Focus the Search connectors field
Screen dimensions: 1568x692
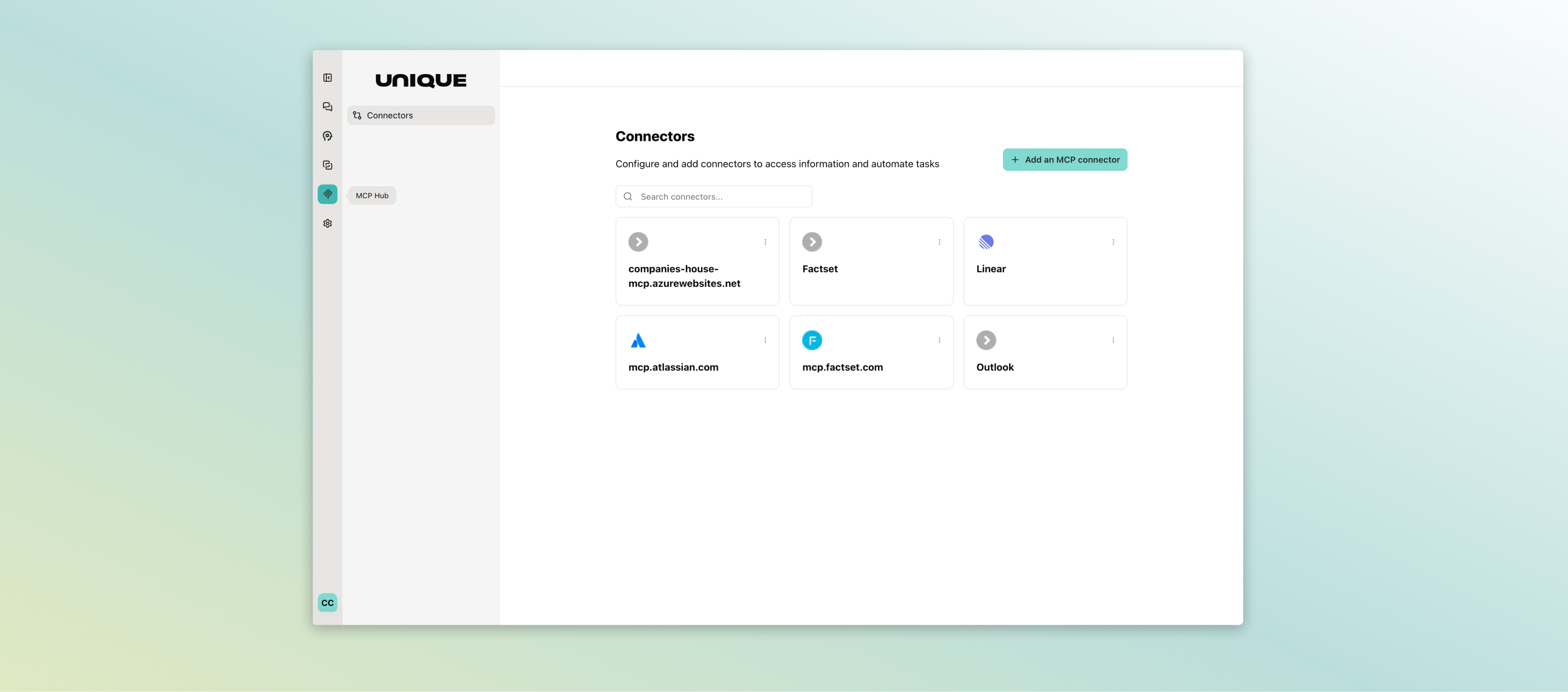[713, 196]
